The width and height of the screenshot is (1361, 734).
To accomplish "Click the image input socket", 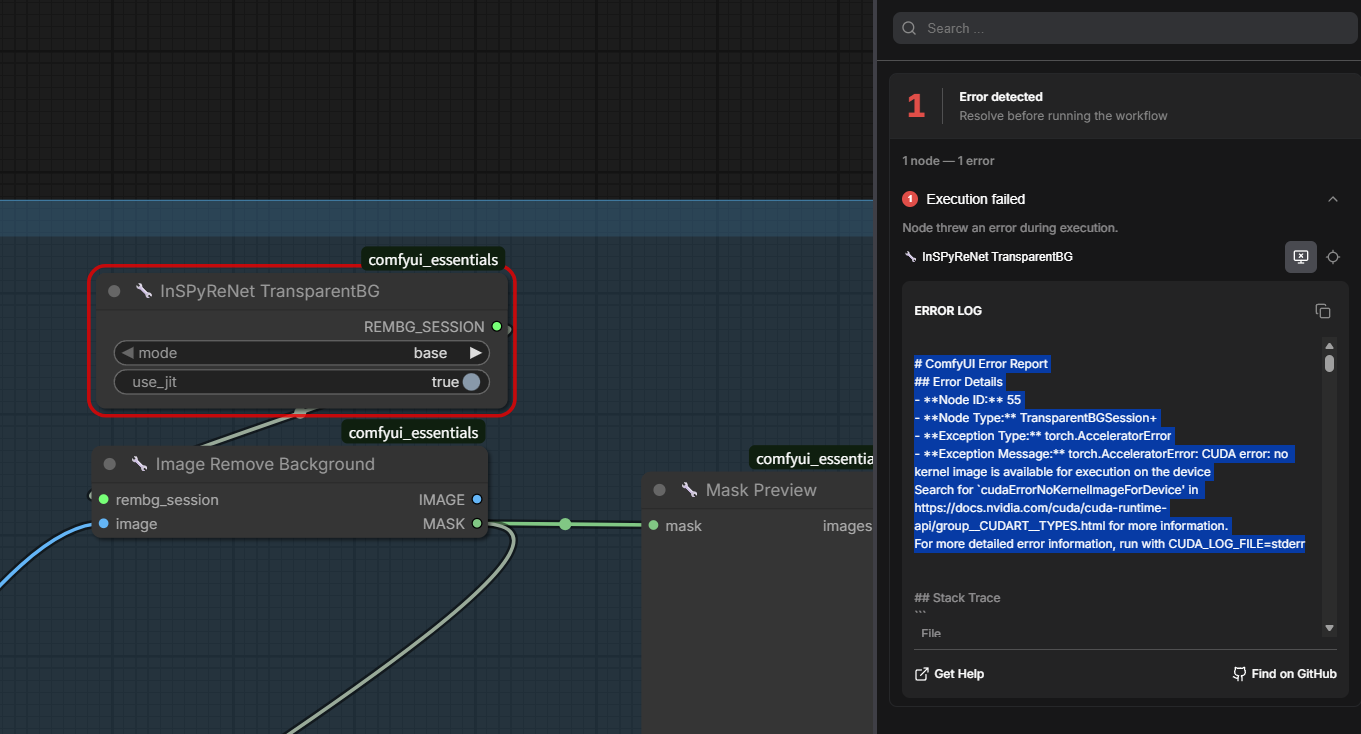I will 104,523.
